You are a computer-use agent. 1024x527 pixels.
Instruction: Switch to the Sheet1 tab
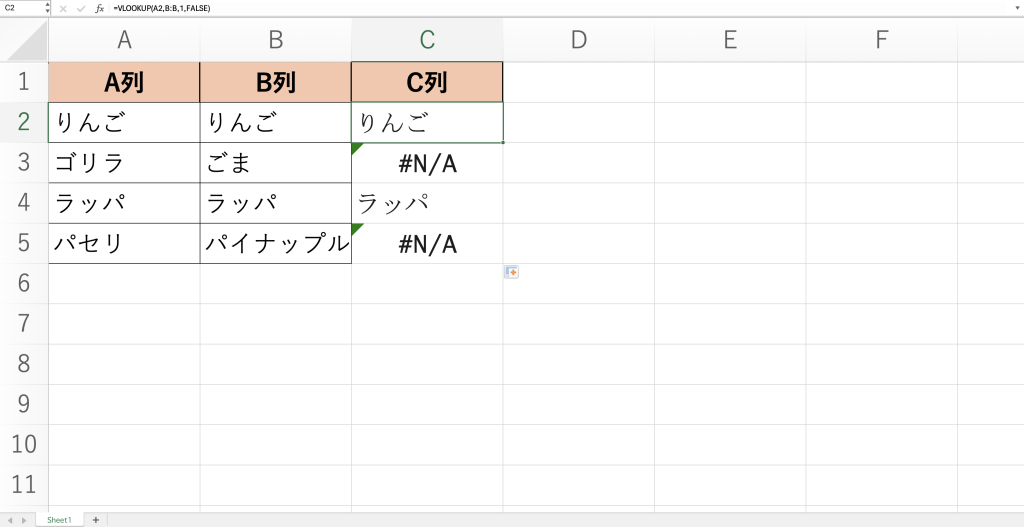coord(59,520)
